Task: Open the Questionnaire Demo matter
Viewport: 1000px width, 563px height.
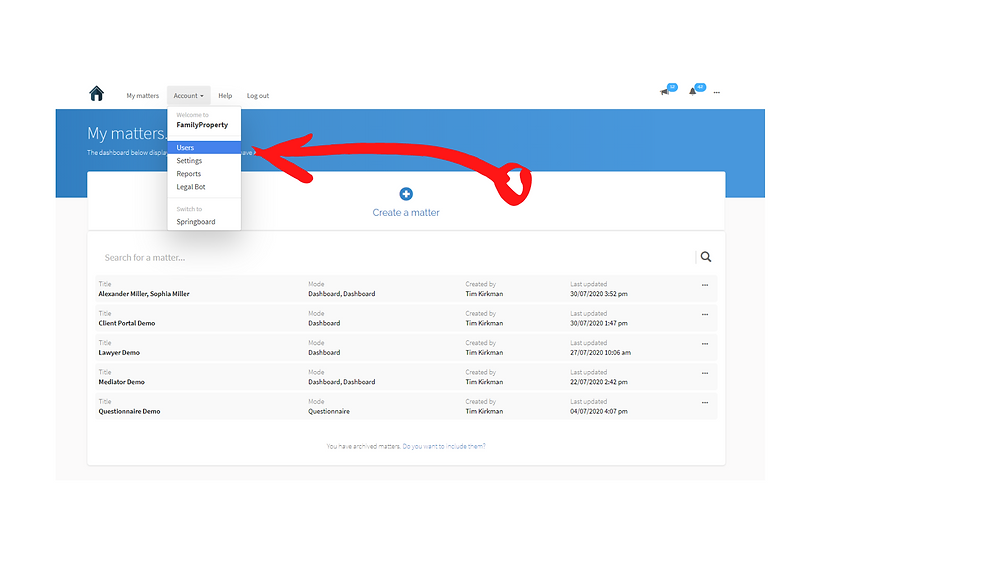Action: [129, 411]
